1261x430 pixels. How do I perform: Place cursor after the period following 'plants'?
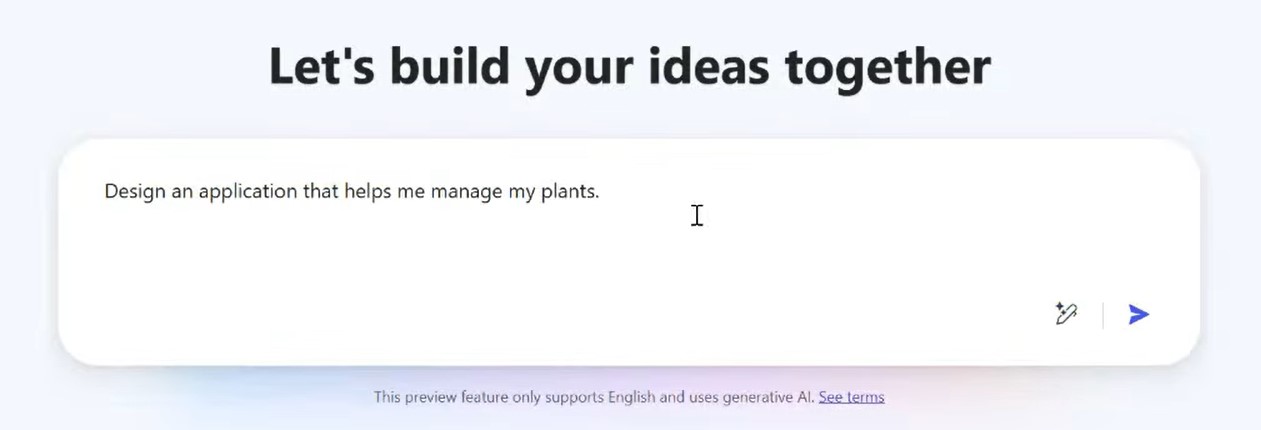[600, 192]
